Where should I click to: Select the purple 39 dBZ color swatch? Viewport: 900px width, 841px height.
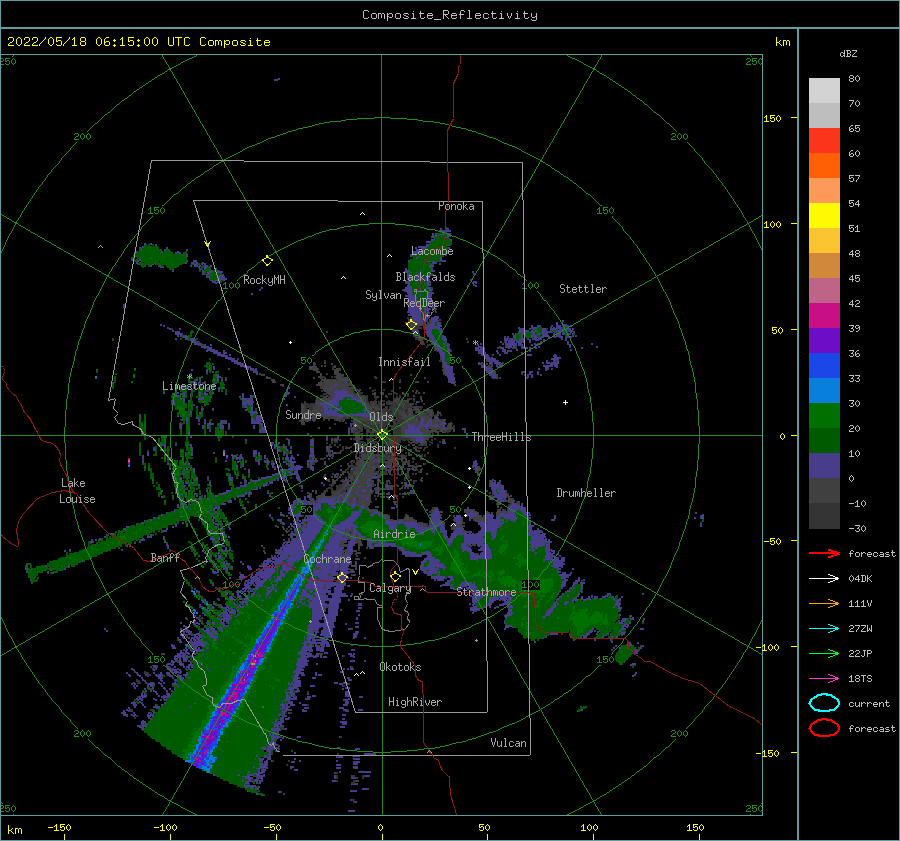[x=824, y=340]
